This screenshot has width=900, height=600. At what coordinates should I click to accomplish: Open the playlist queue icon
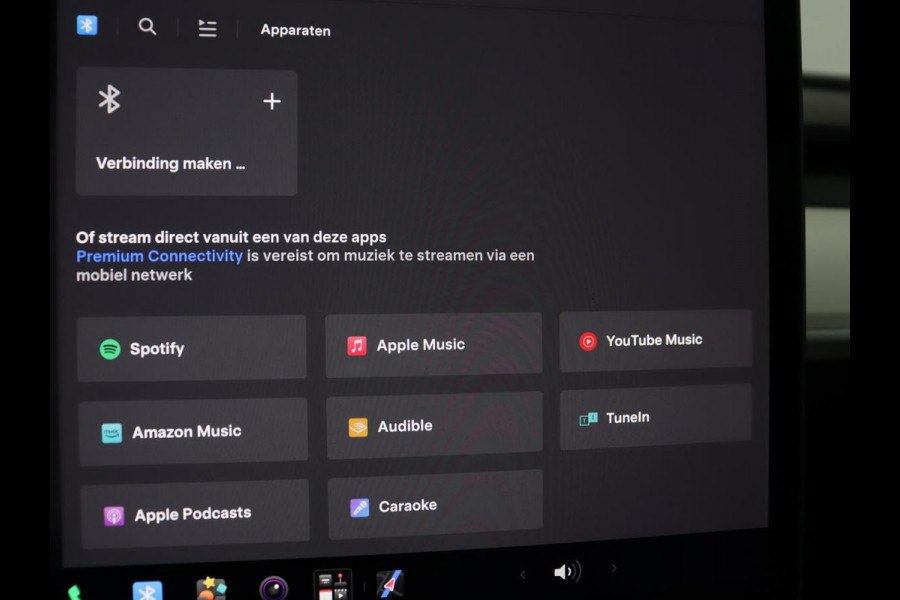(x=207, y=28)
